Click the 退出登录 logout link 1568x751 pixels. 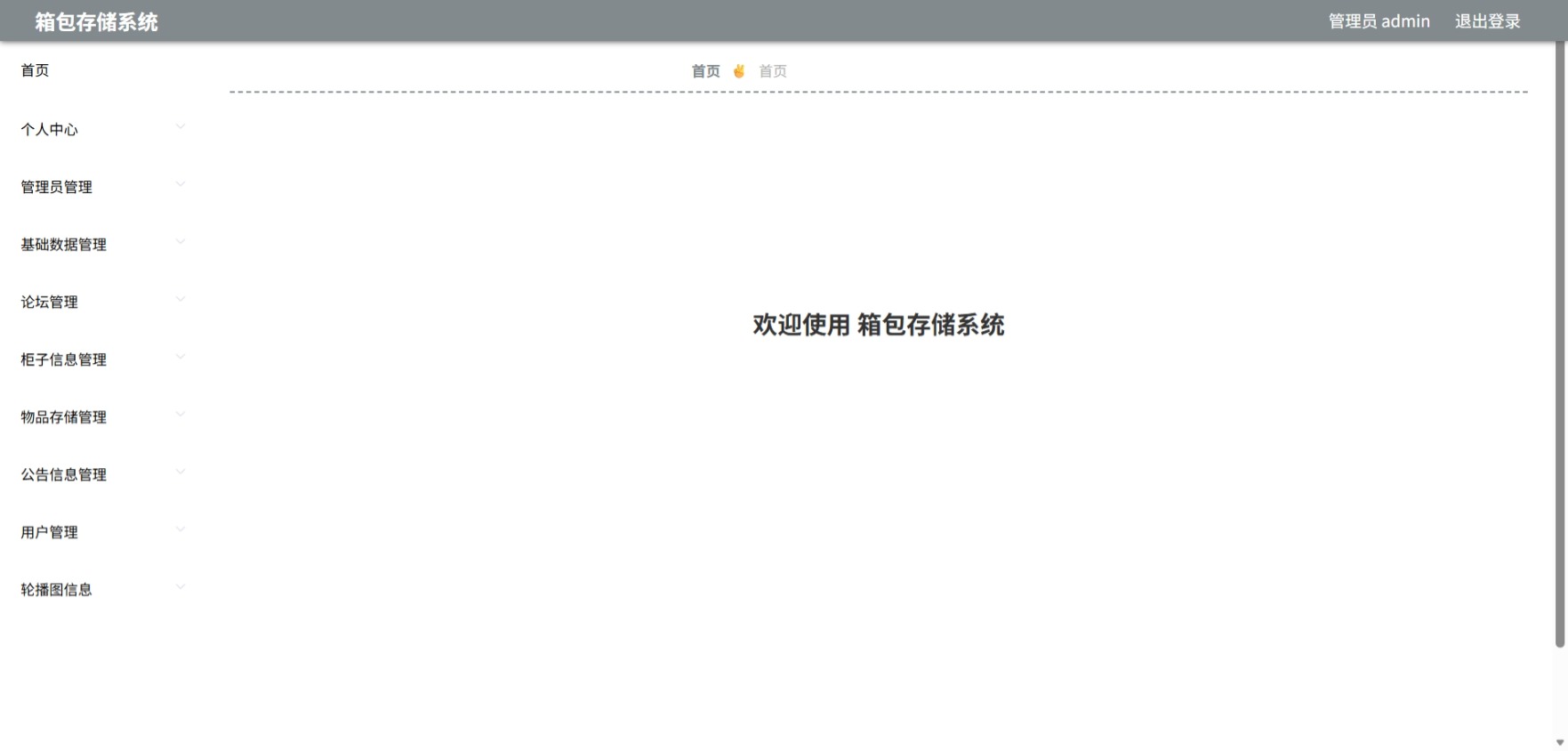tap(1488, 21)
